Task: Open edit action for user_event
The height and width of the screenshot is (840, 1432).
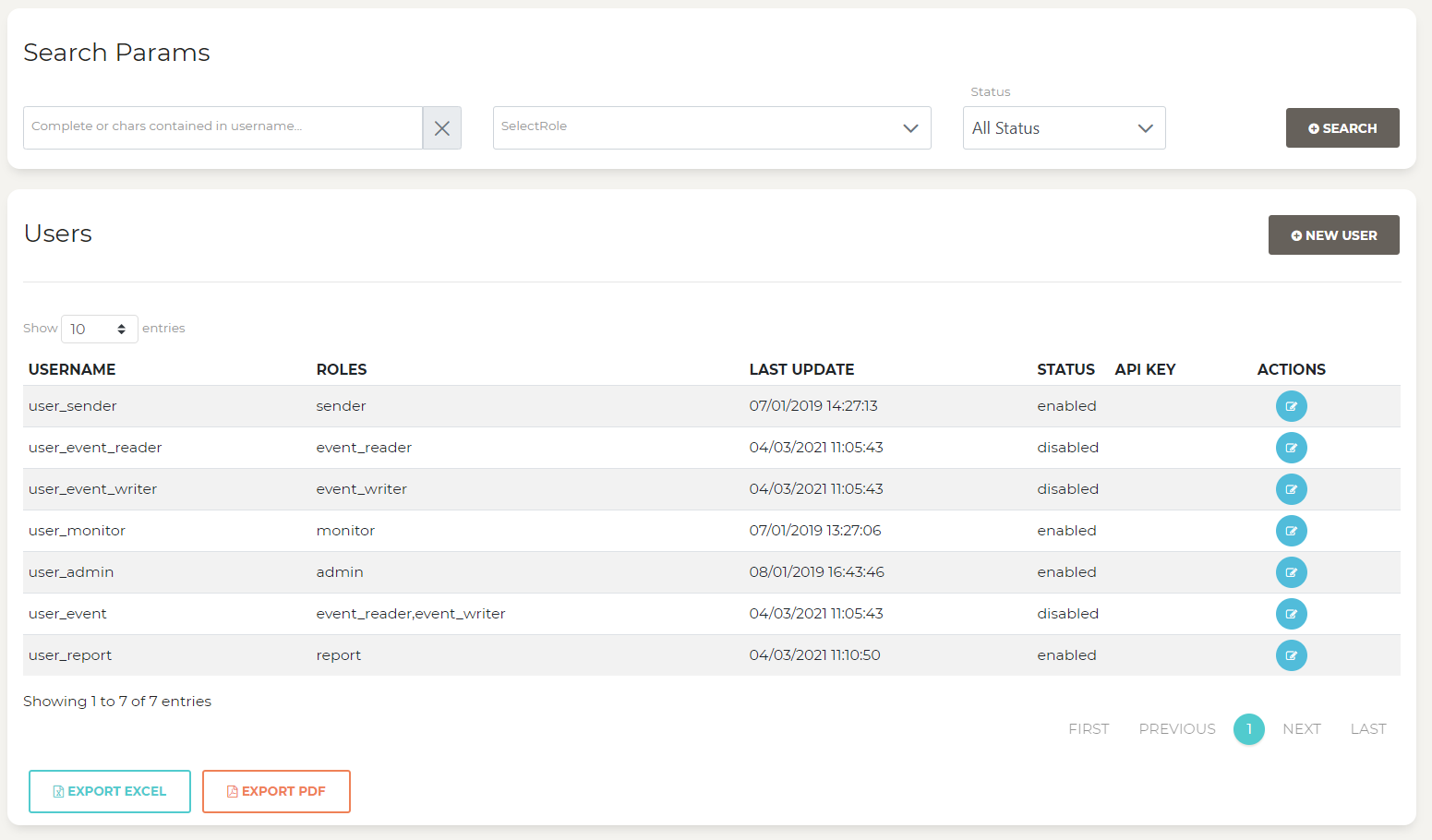Action: [x=1291, y=614]
